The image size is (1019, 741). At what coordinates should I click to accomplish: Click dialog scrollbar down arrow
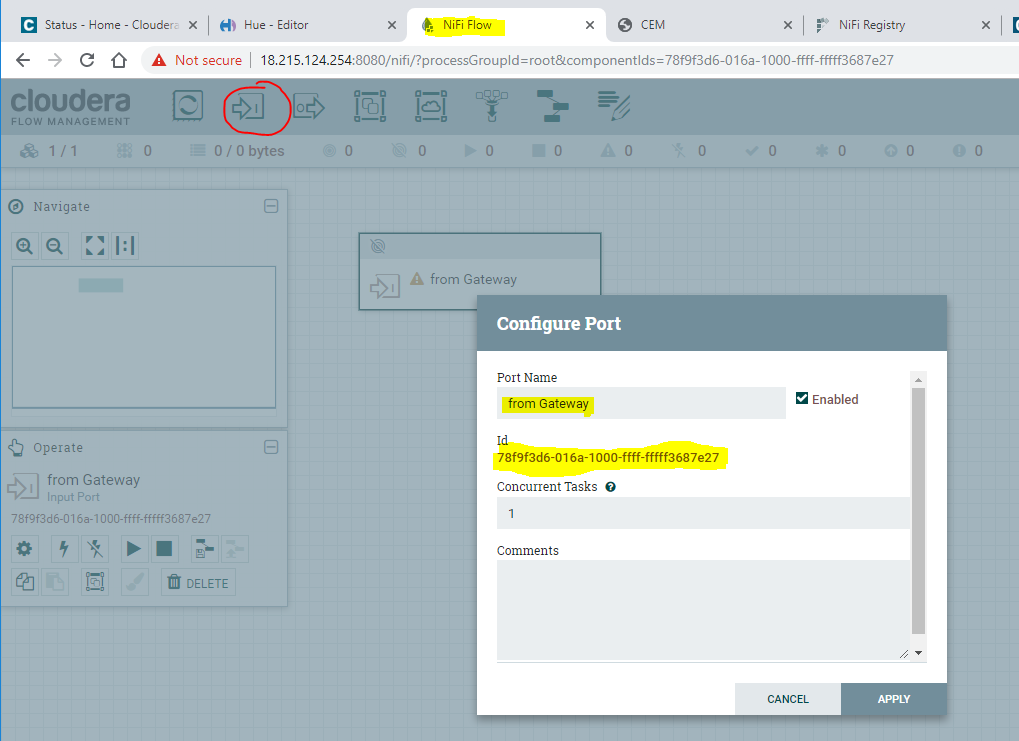coord(918,653)
